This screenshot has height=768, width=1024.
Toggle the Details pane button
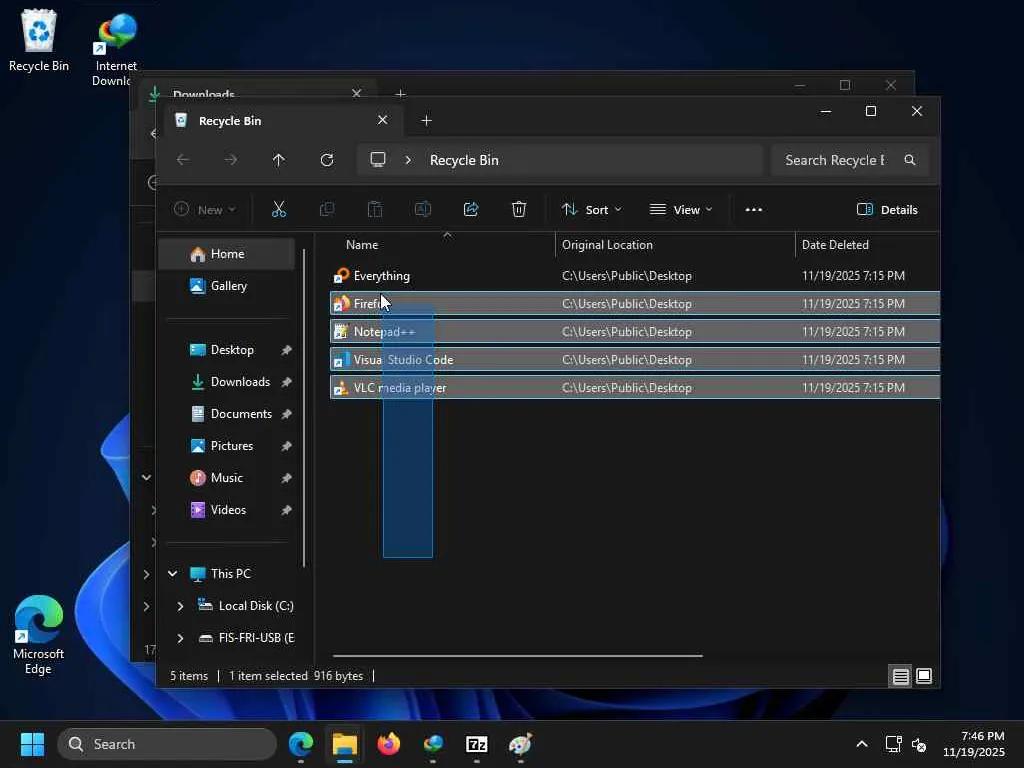887,209
